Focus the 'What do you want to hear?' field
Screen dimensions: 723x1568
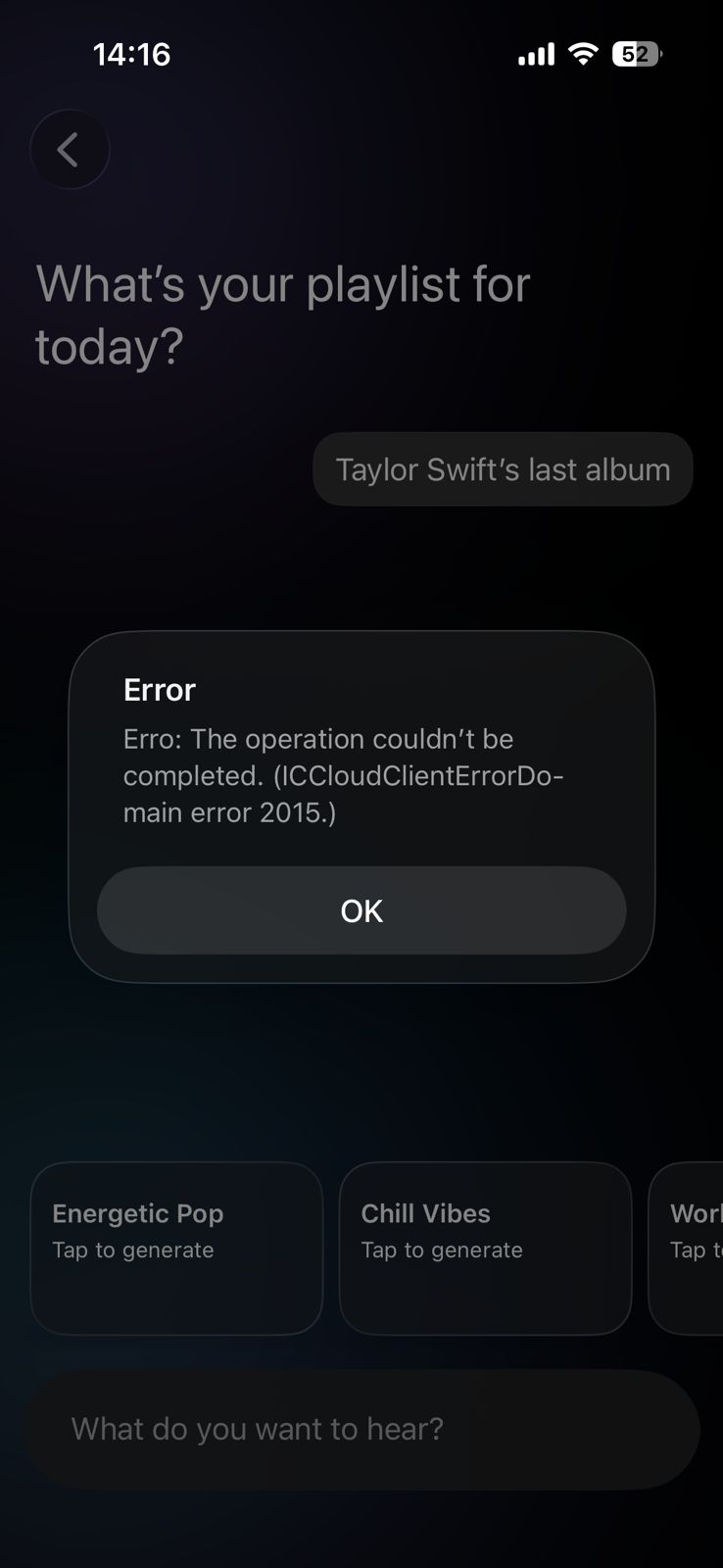361,1429
